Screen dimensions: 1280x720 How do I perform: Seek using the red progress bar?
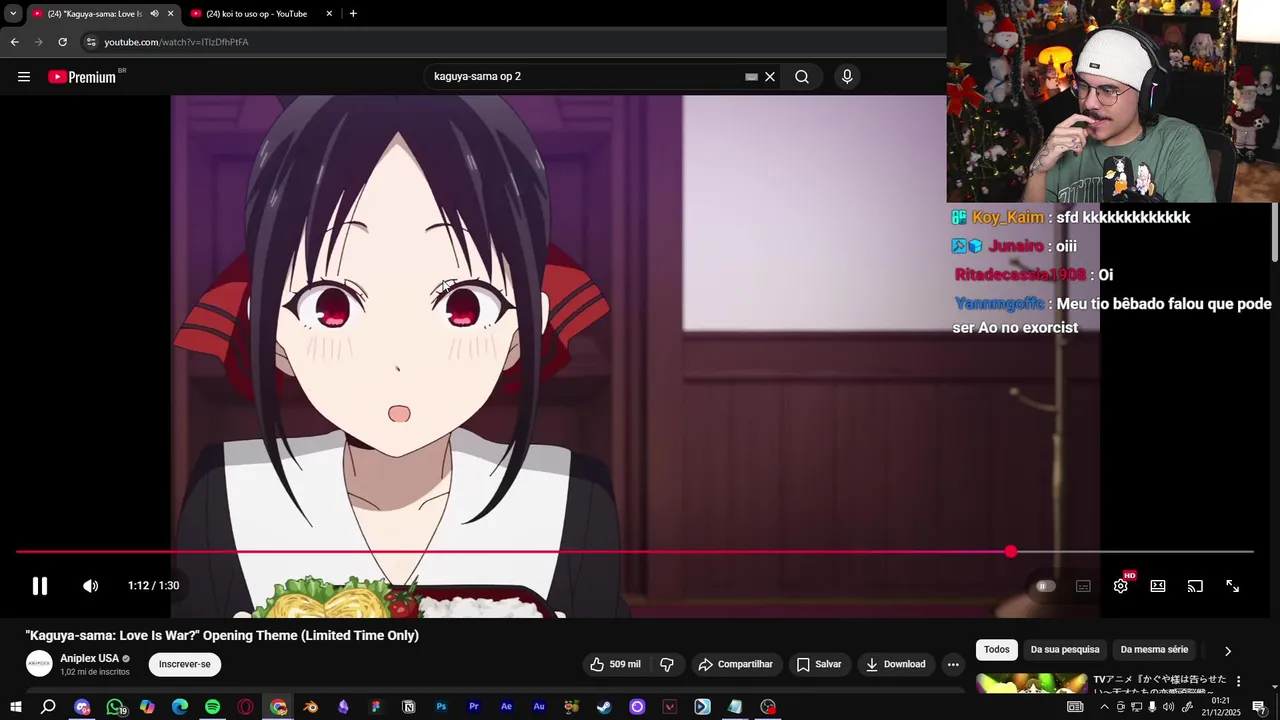pos(634,552)
